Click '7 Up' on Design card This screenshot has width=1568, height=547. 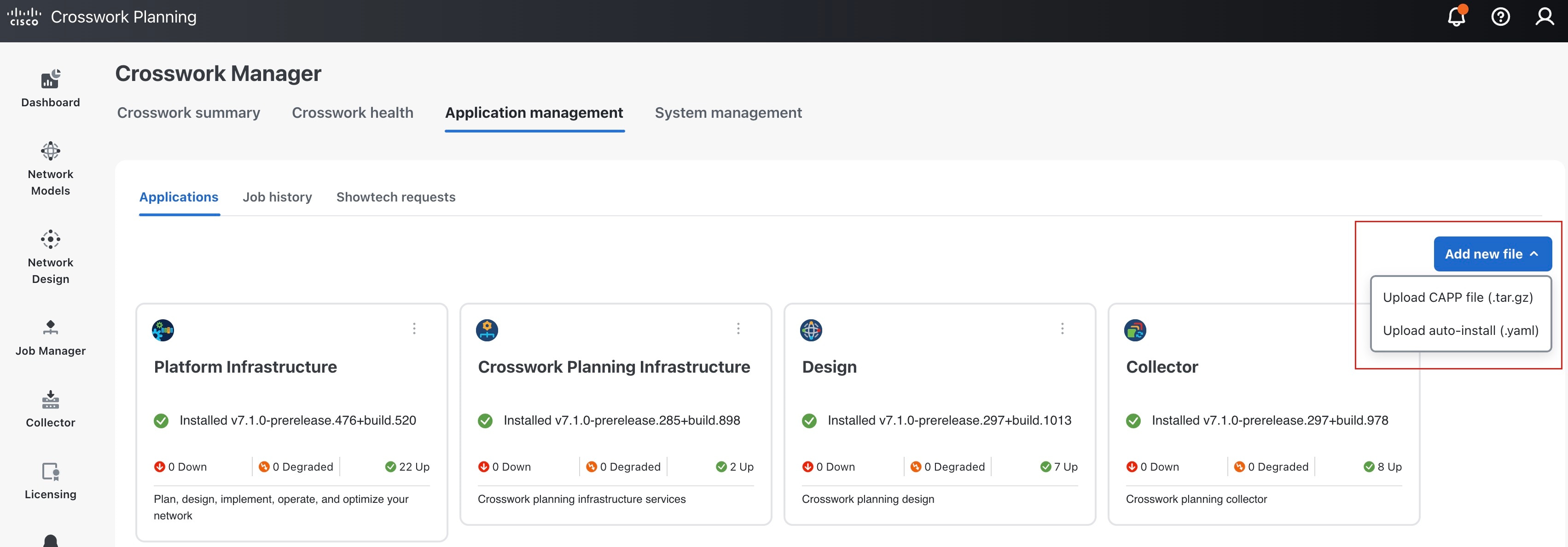(1066, 466)
